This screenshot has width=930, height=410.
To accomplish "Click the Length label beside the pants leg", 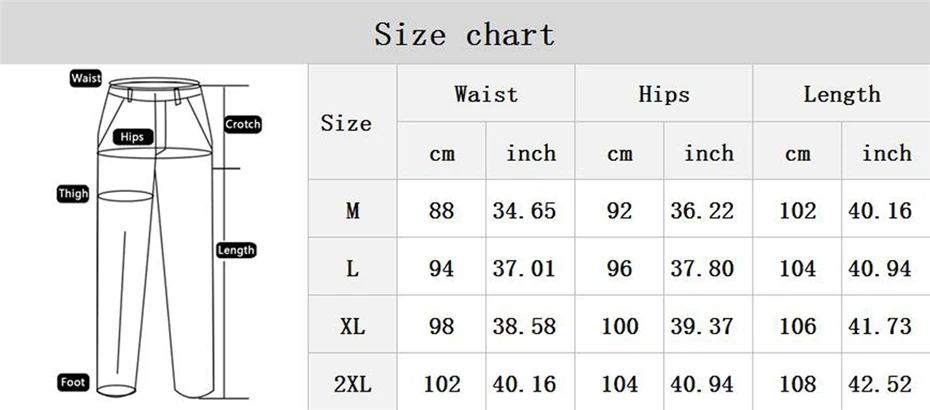I will pyautogui.click(x=236, y=250).
